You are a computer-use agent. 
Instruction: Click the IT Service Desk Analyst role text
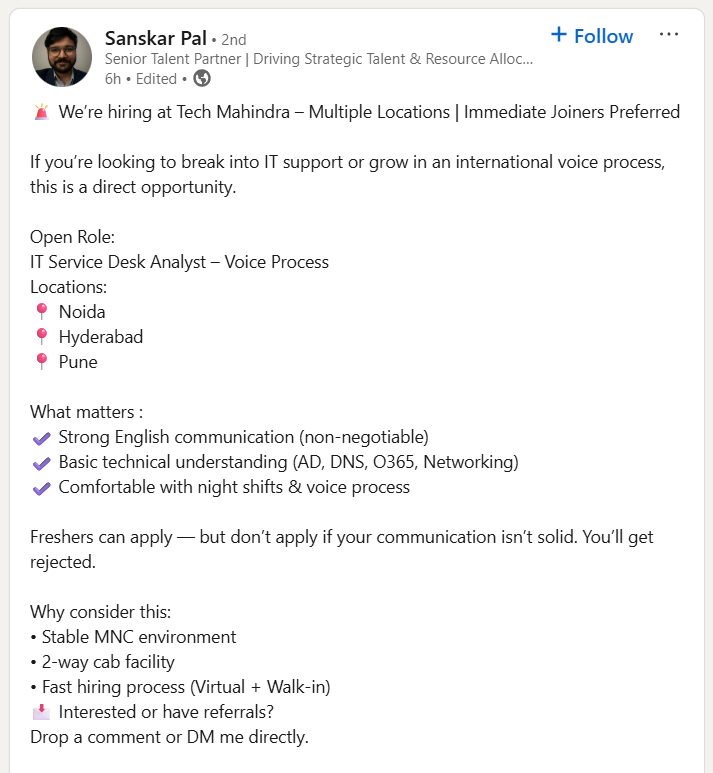pos(179,262)
